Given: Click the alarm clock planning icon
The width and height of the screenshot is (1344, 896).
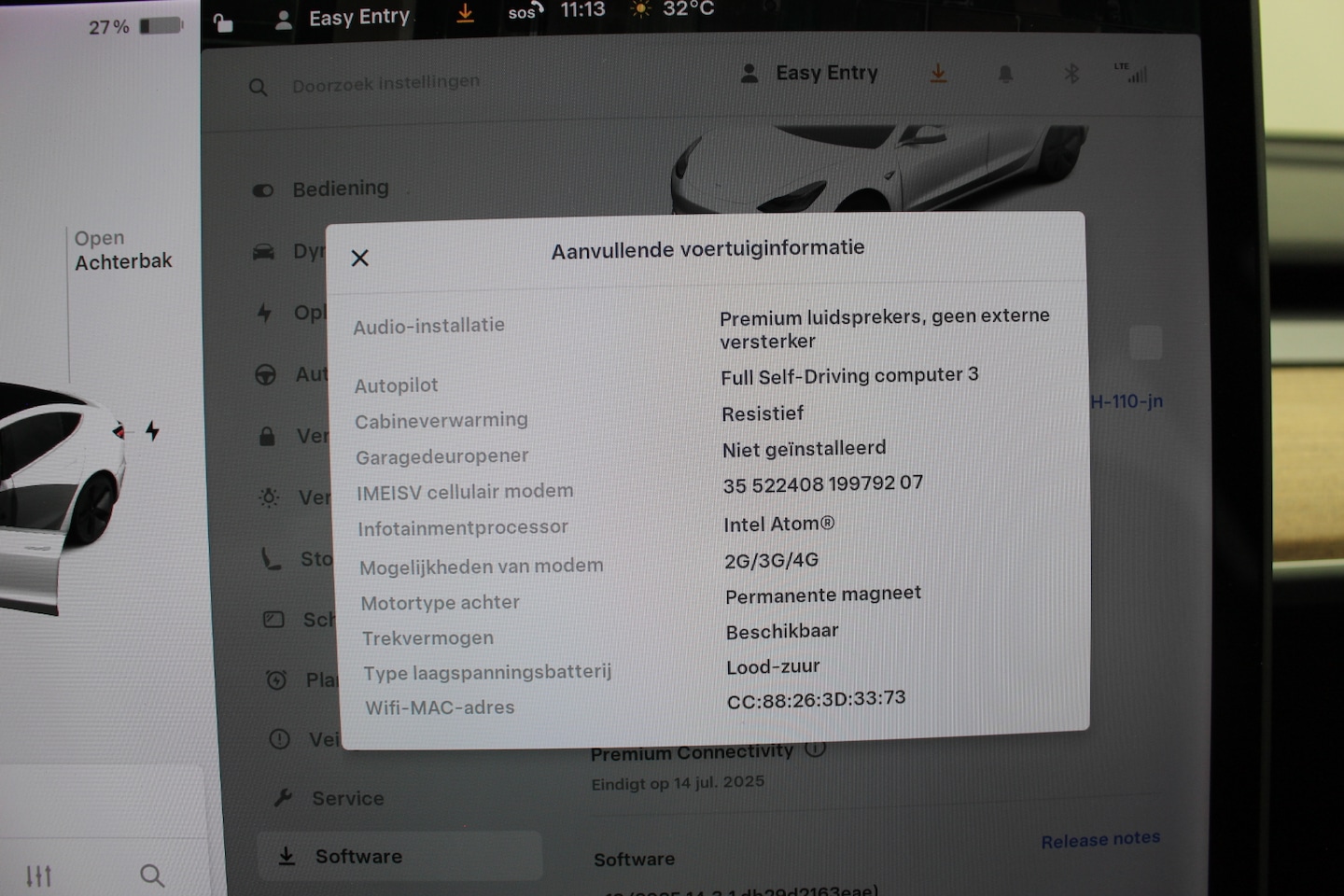Looking at the screenshot, I should coord(276,679).
